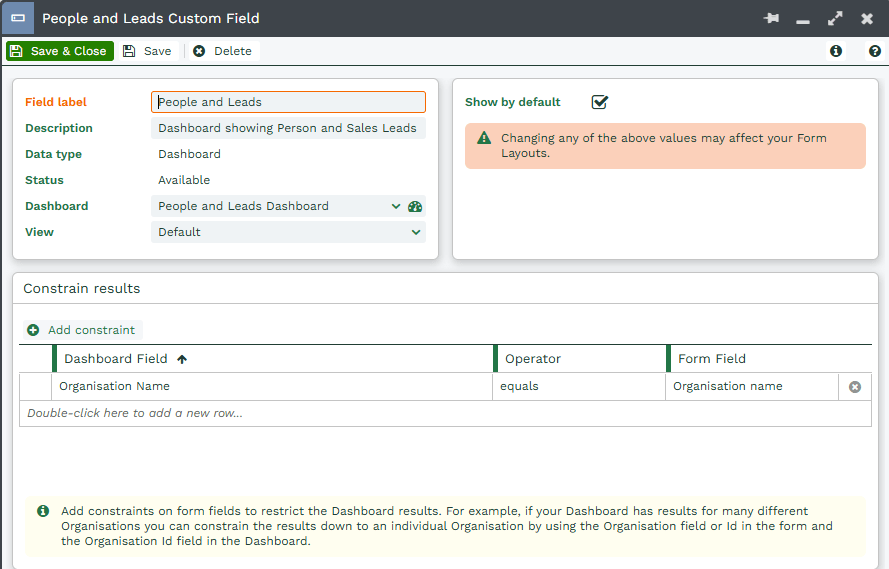Open the View dropdown set to Default

click(416, 232)
